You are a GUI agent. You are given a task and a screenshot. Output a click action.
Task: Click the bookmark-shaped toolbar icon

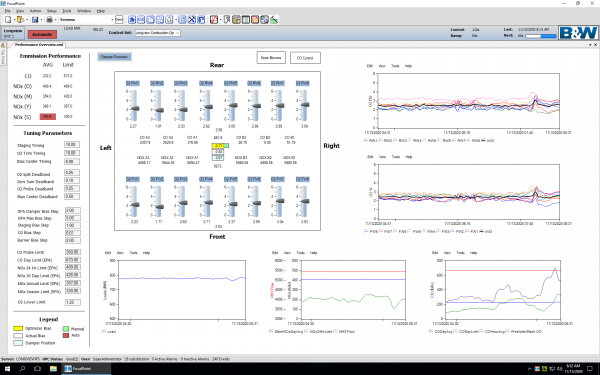227,20
